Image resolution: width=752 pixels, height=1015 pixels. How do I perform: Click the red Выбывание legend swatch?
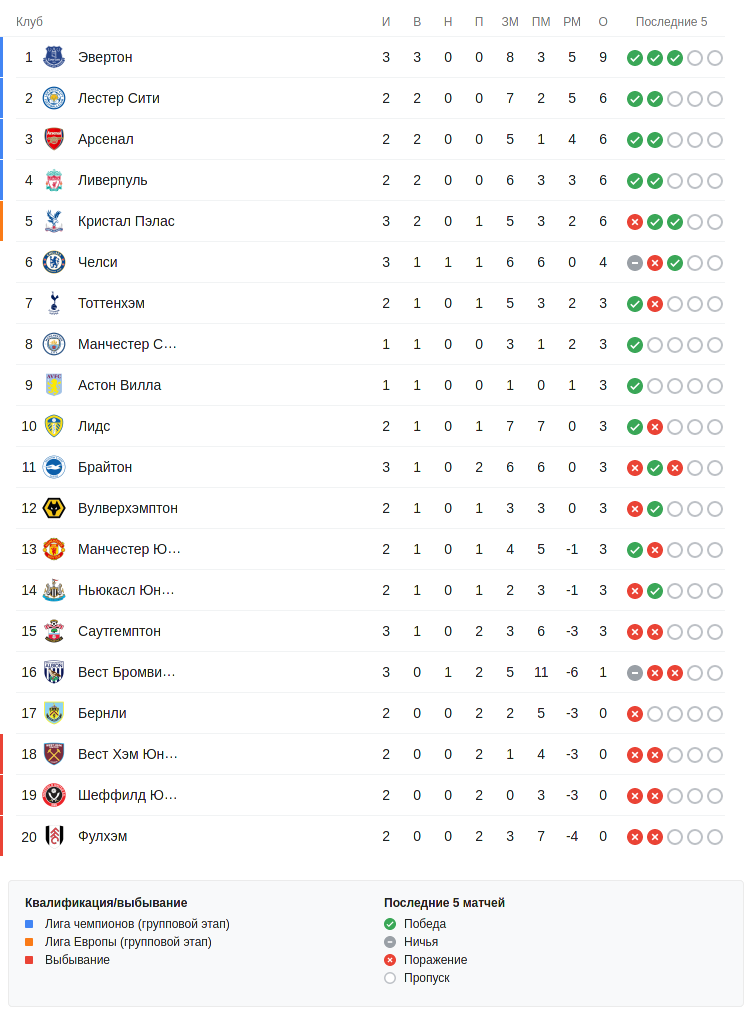(29, 960)
